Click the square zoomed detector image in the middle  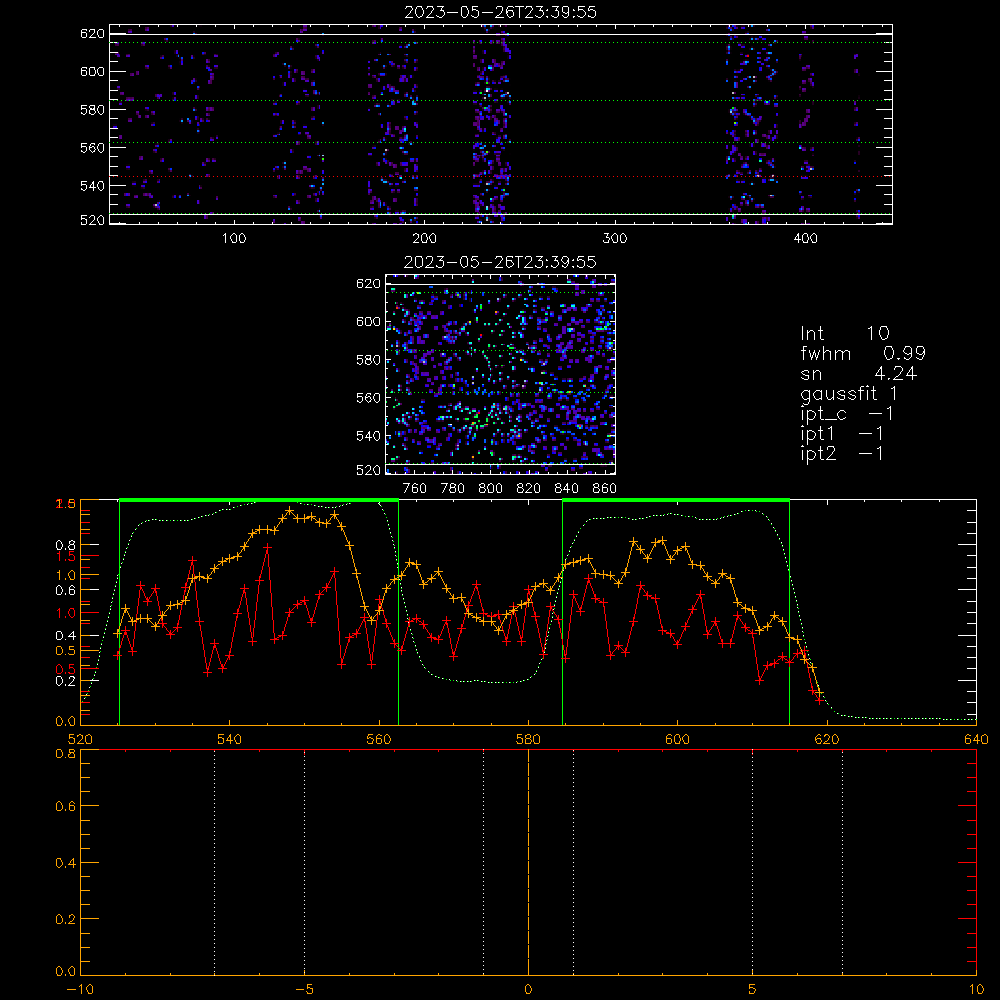(501, 374)
